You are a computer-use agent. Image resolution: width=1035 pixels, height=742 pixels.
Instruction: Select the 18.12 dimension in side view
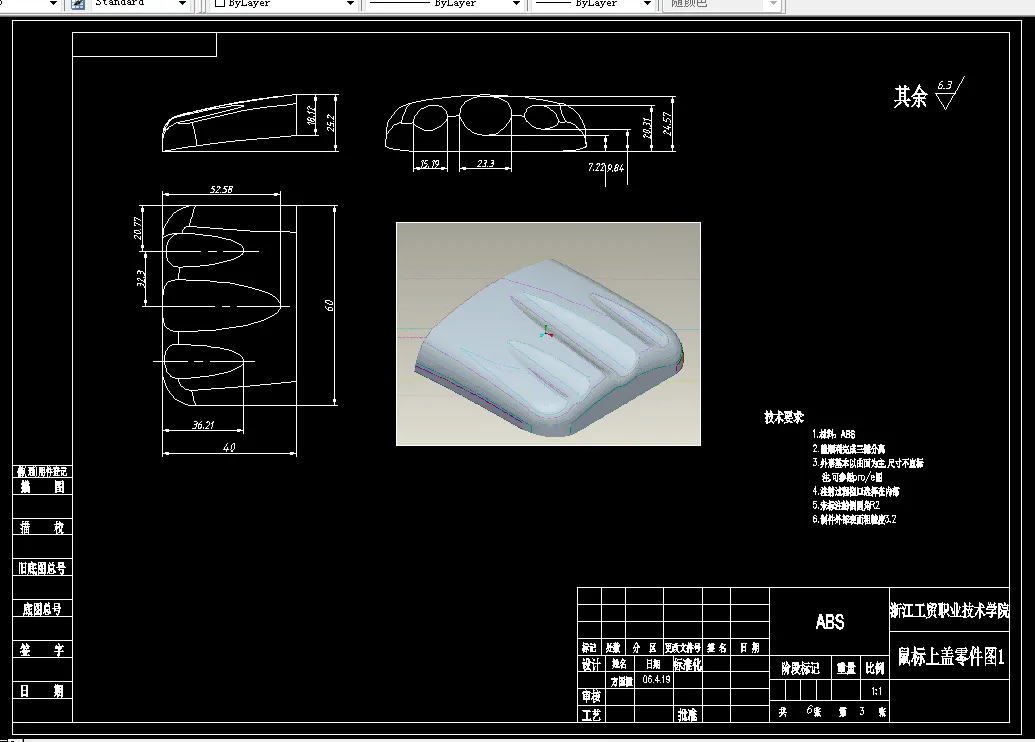(x=312, y=116)
